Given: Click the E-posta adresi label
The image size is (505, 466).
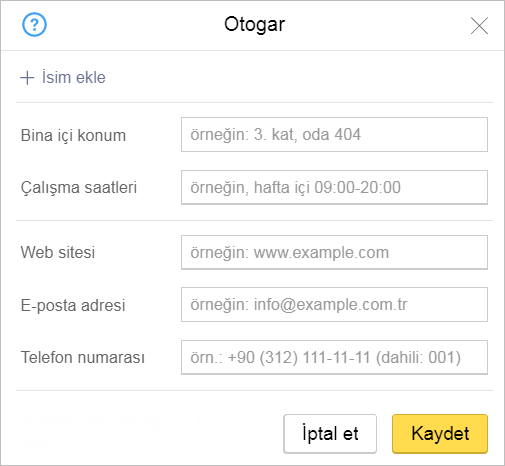Looking at the screenshot, I should 73,305.
